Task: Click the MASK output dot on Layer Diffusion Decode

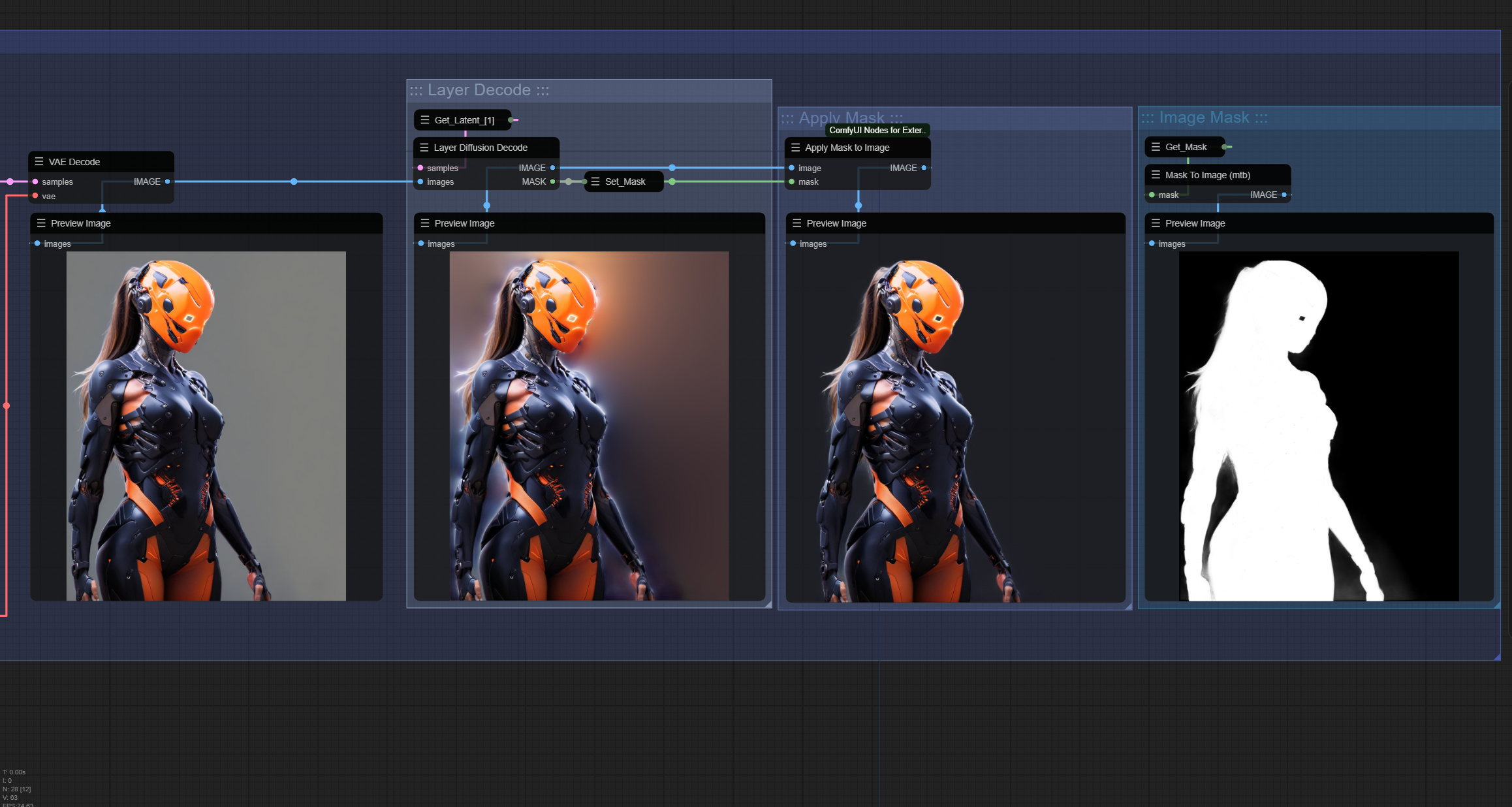Action: [553, 182]
